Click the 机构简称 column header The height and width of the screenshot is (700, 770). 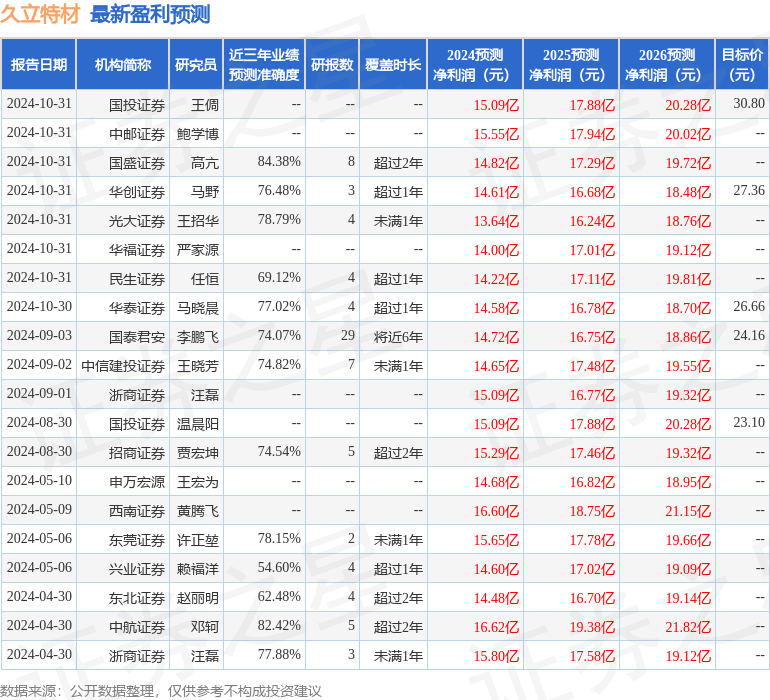click(x=122, y=65)
